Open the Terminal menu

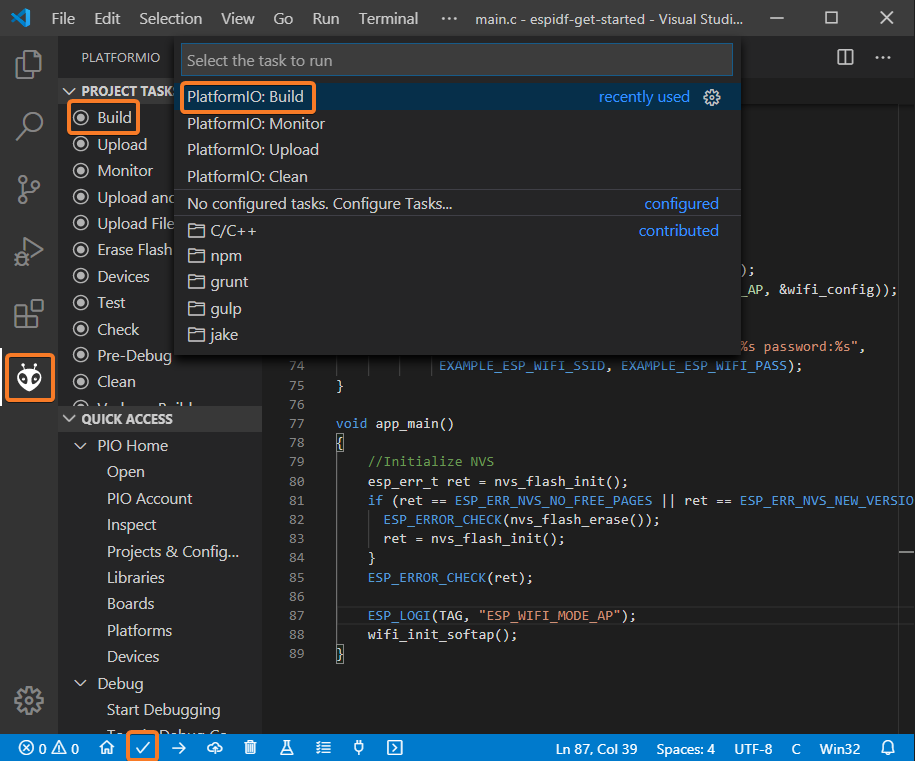coord(388,19)
